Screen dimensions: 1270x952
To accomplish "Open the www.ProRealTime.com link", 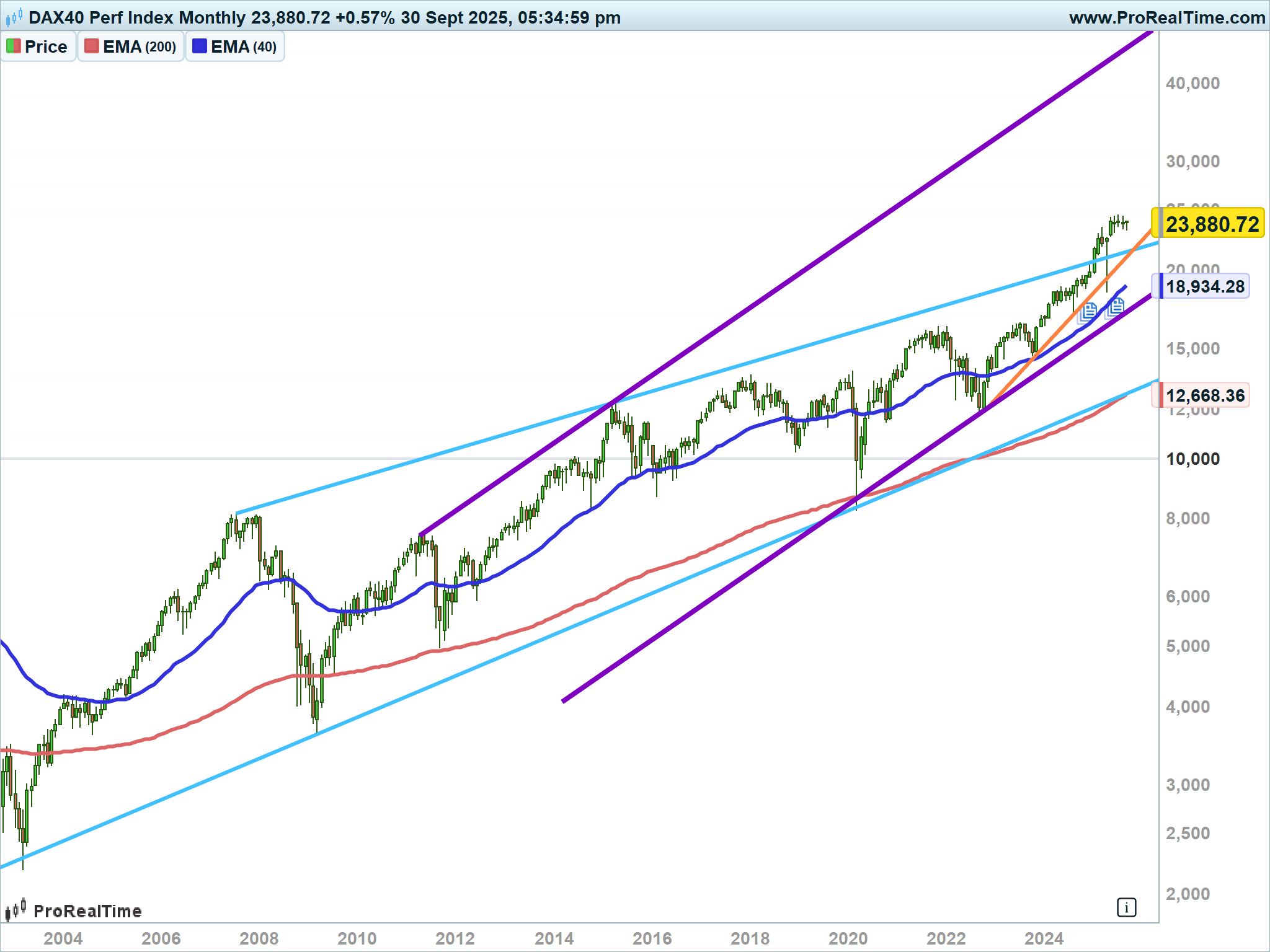I will 1167,17.
